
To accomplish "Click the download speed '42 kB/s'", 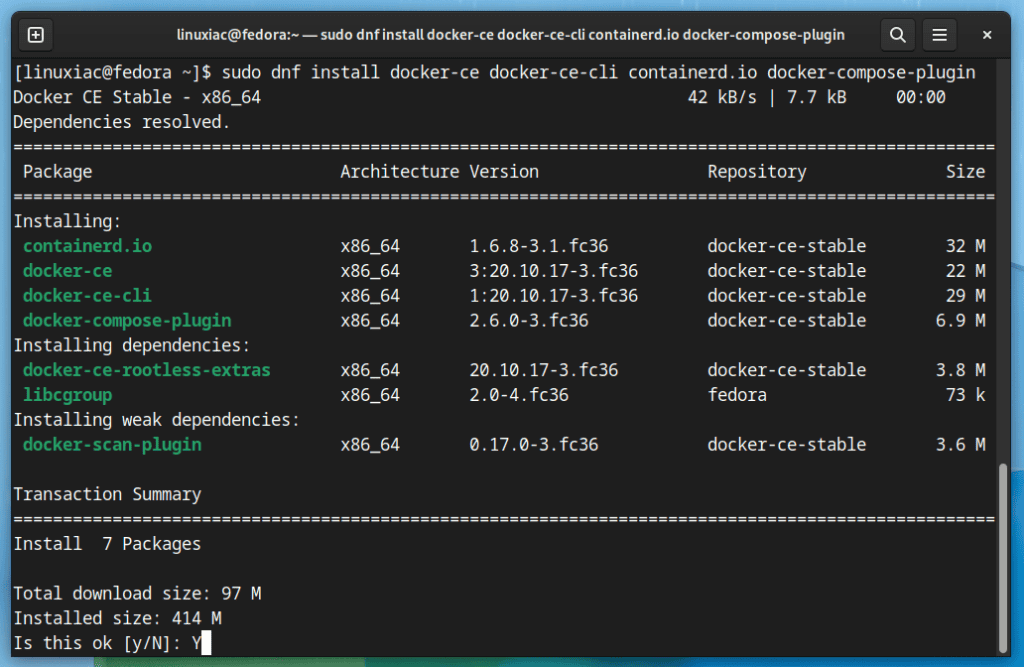I will click(722, 97).
